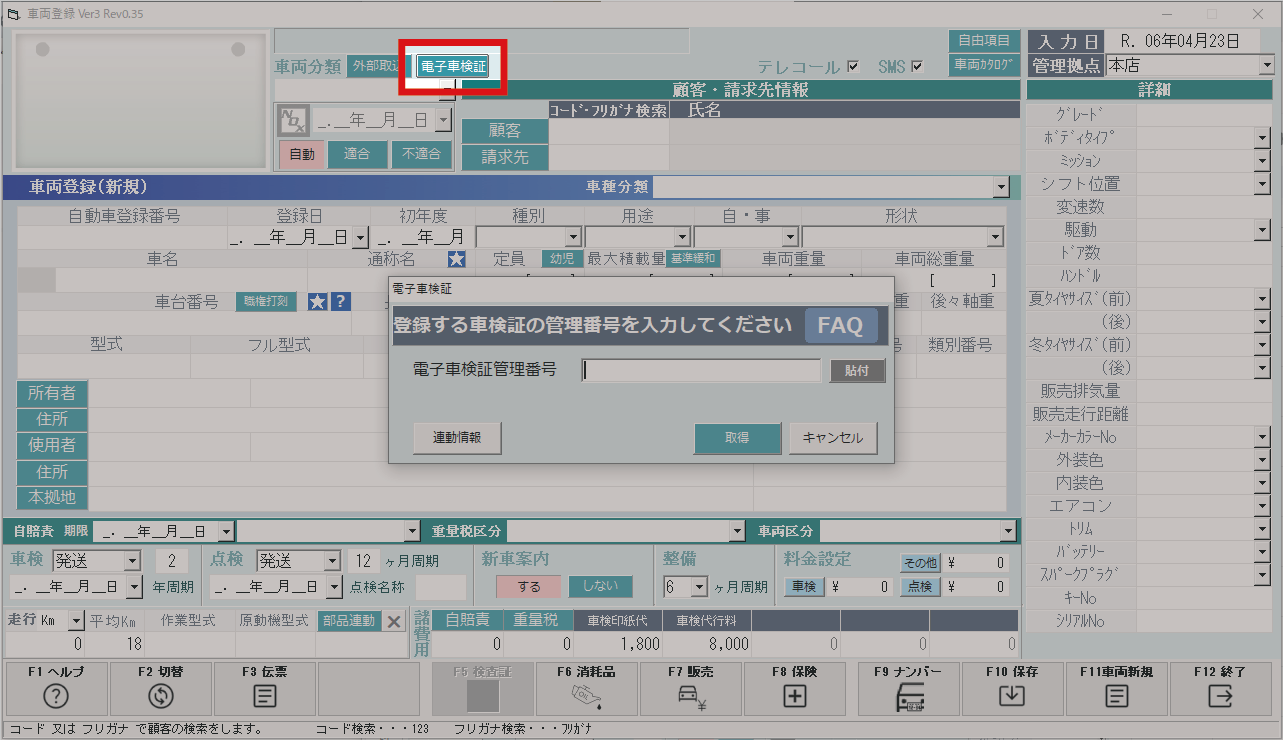Image resolution: width=1283 pixels, height=740 pixels.
Task: Click the 貼付 paste button
Action: click(857, 370)
